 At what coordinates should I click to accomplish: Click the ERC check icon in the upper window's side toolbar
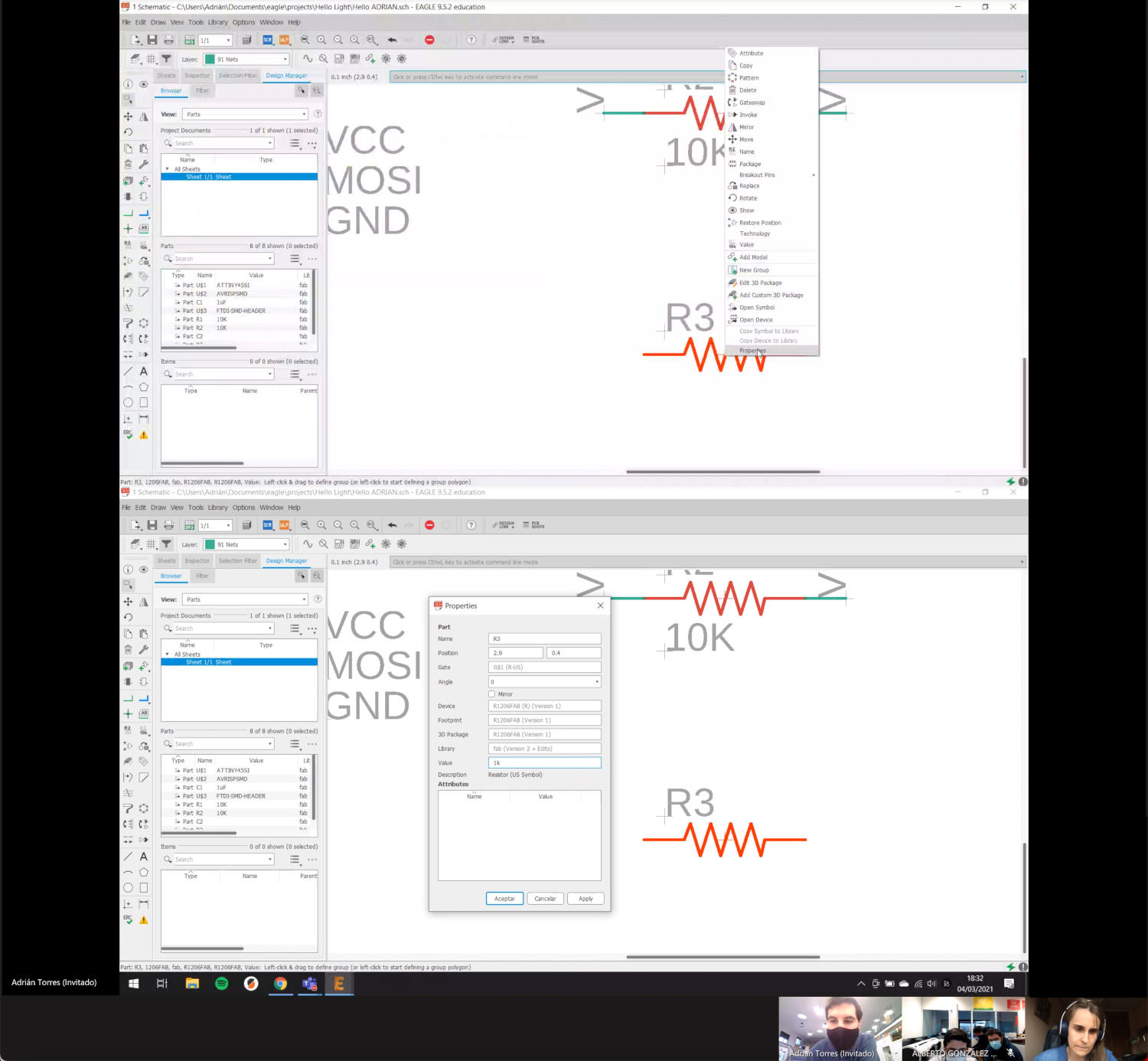click(128, 434)
